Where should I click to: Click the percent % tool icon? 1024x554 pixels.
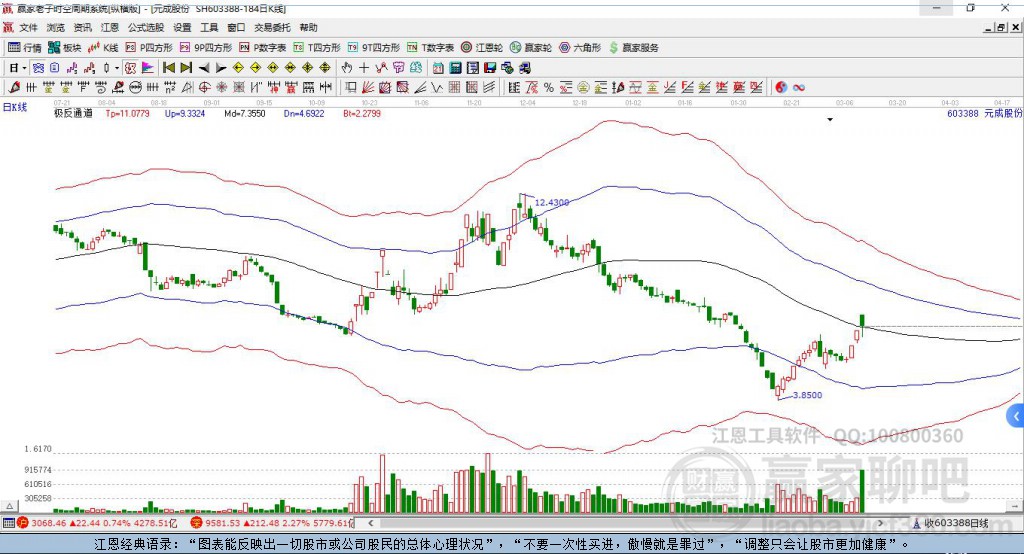[549, 87]
